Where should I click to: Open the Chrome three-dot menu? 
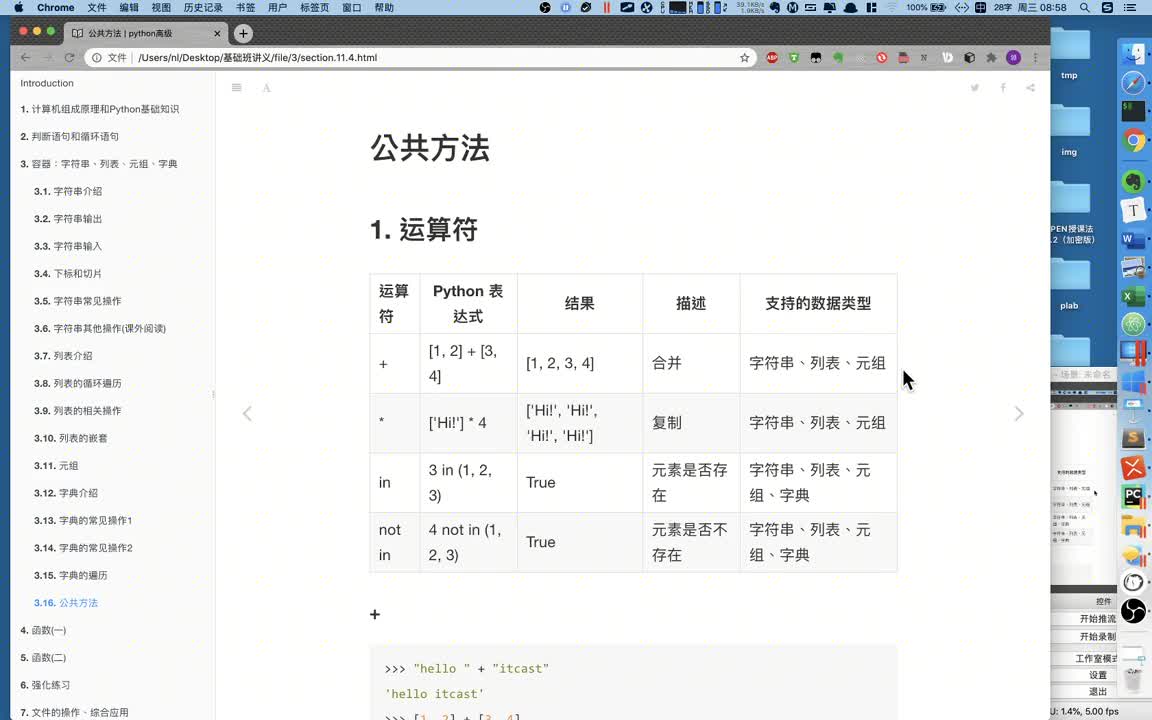click(x=1036, y=57)
